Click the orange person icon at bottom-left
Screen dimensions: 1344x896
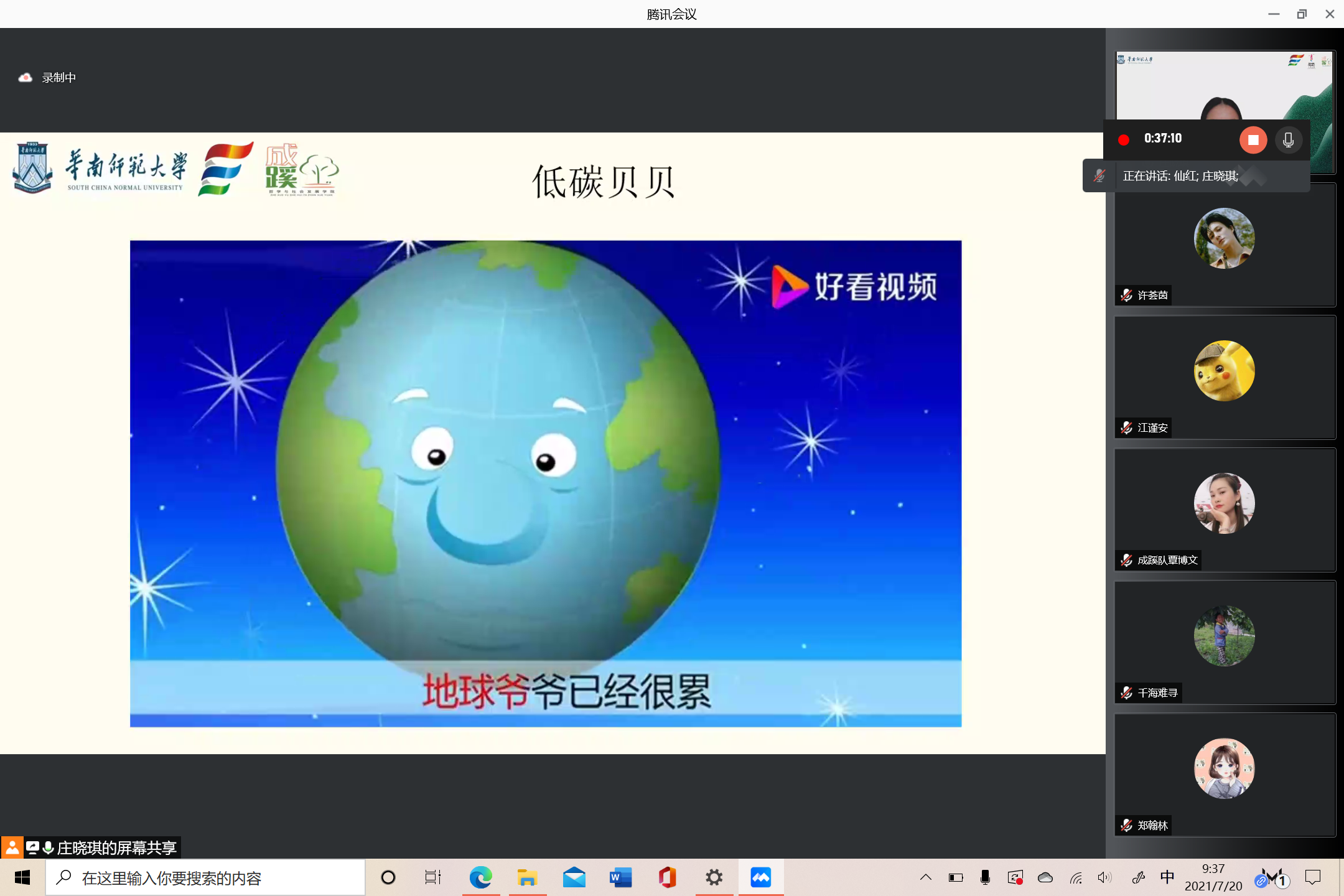click(x=12, y=847)
